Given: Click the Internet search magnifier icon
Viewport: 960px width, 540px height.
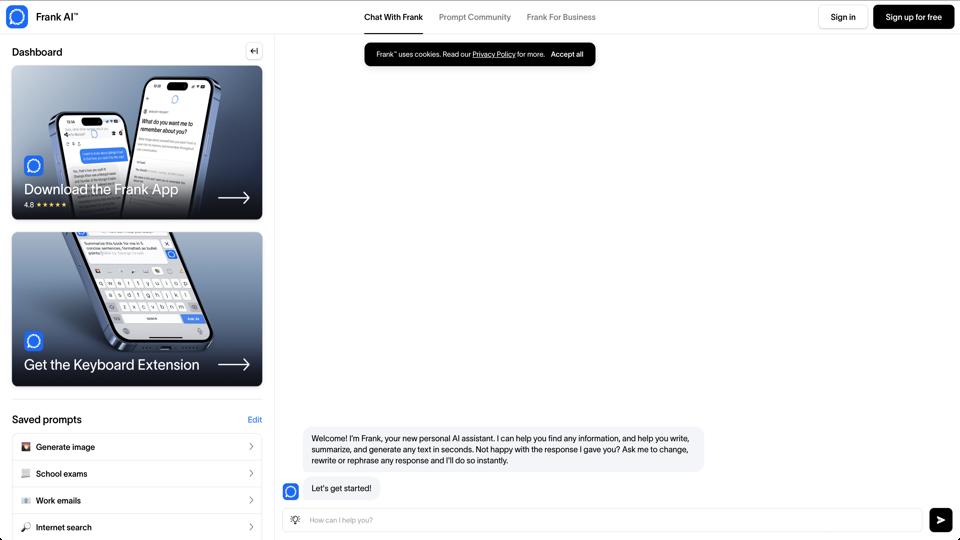Looking at the screenshot, I should pos(26,527).
